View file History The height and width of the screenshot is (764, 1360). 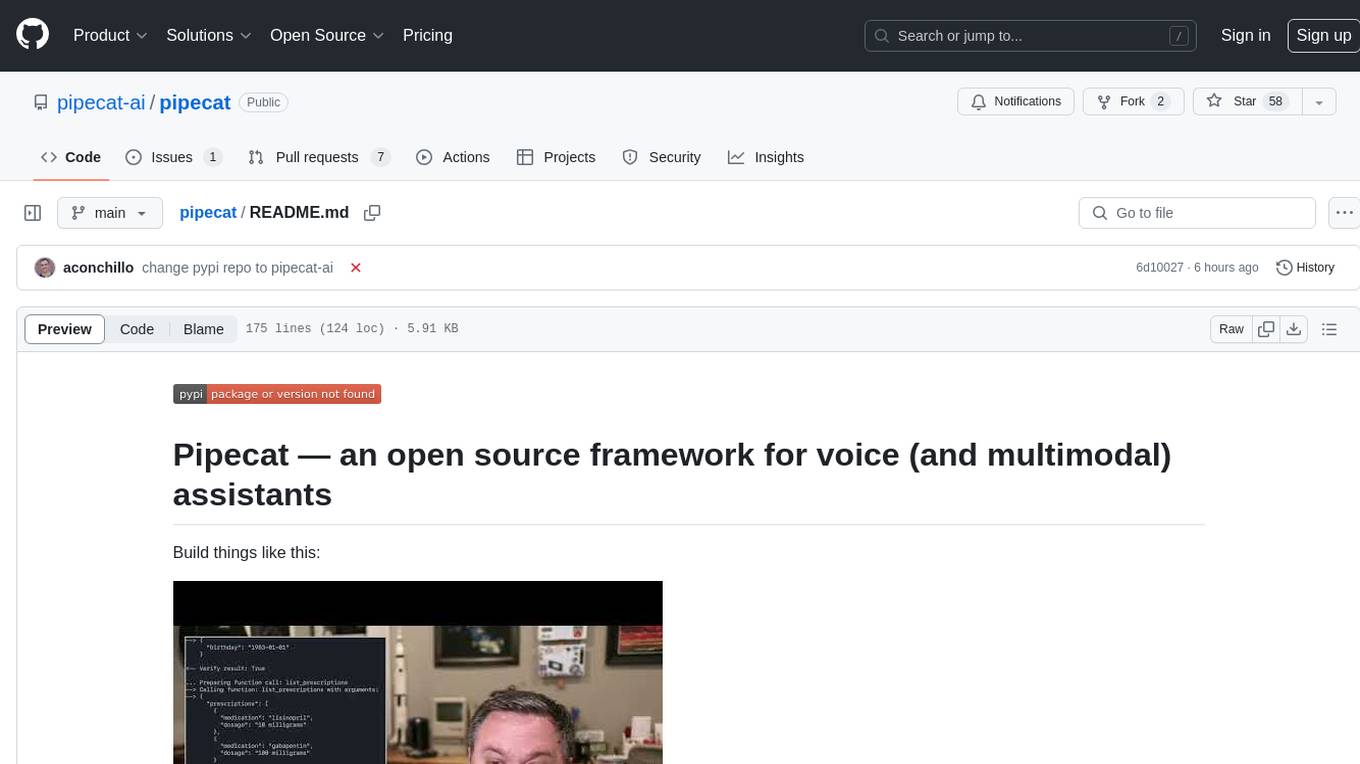[1306, 268]
